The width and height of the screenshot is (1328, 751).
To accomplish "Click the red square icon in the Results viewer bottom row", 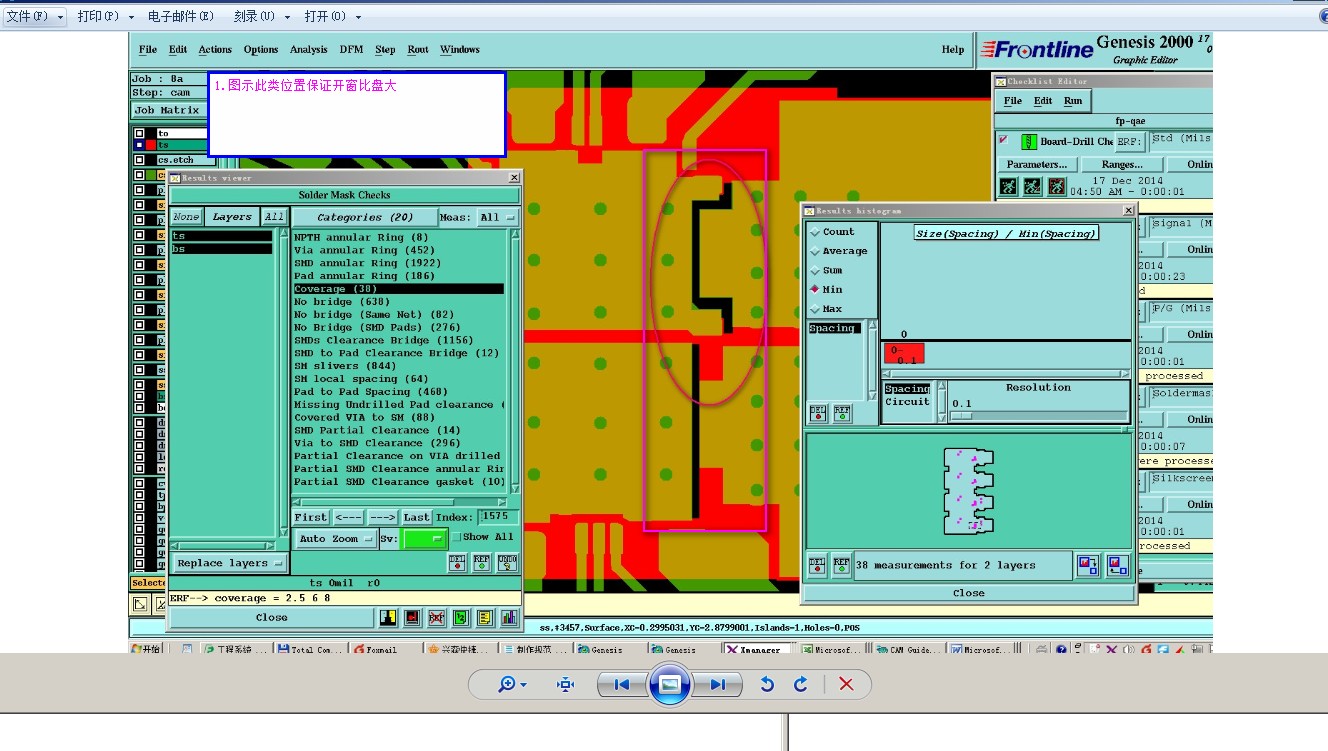I will pos(411,618).
